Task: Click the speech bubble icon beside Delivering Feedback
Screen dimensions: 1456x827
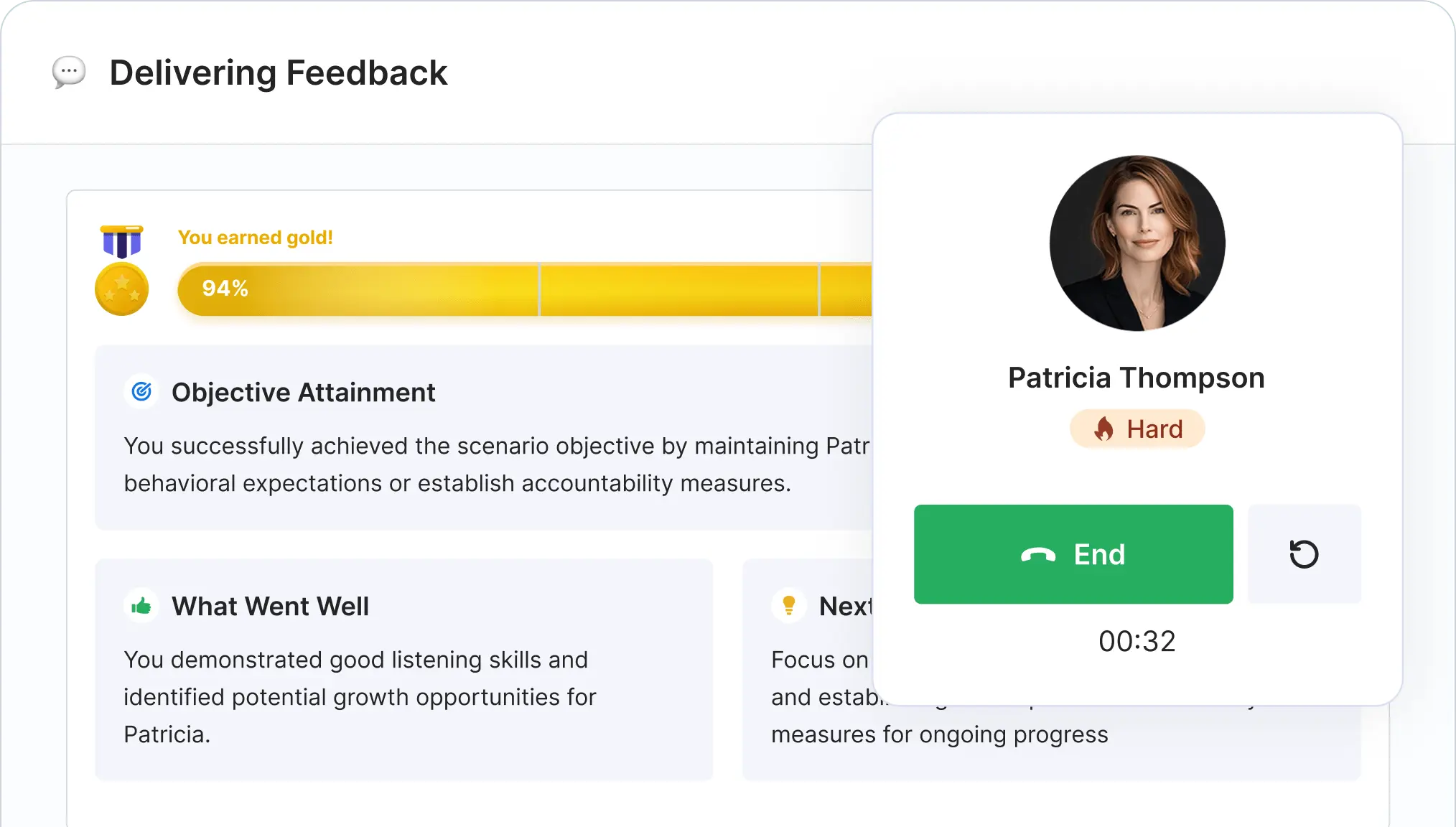Action: [x=69, y=73]
